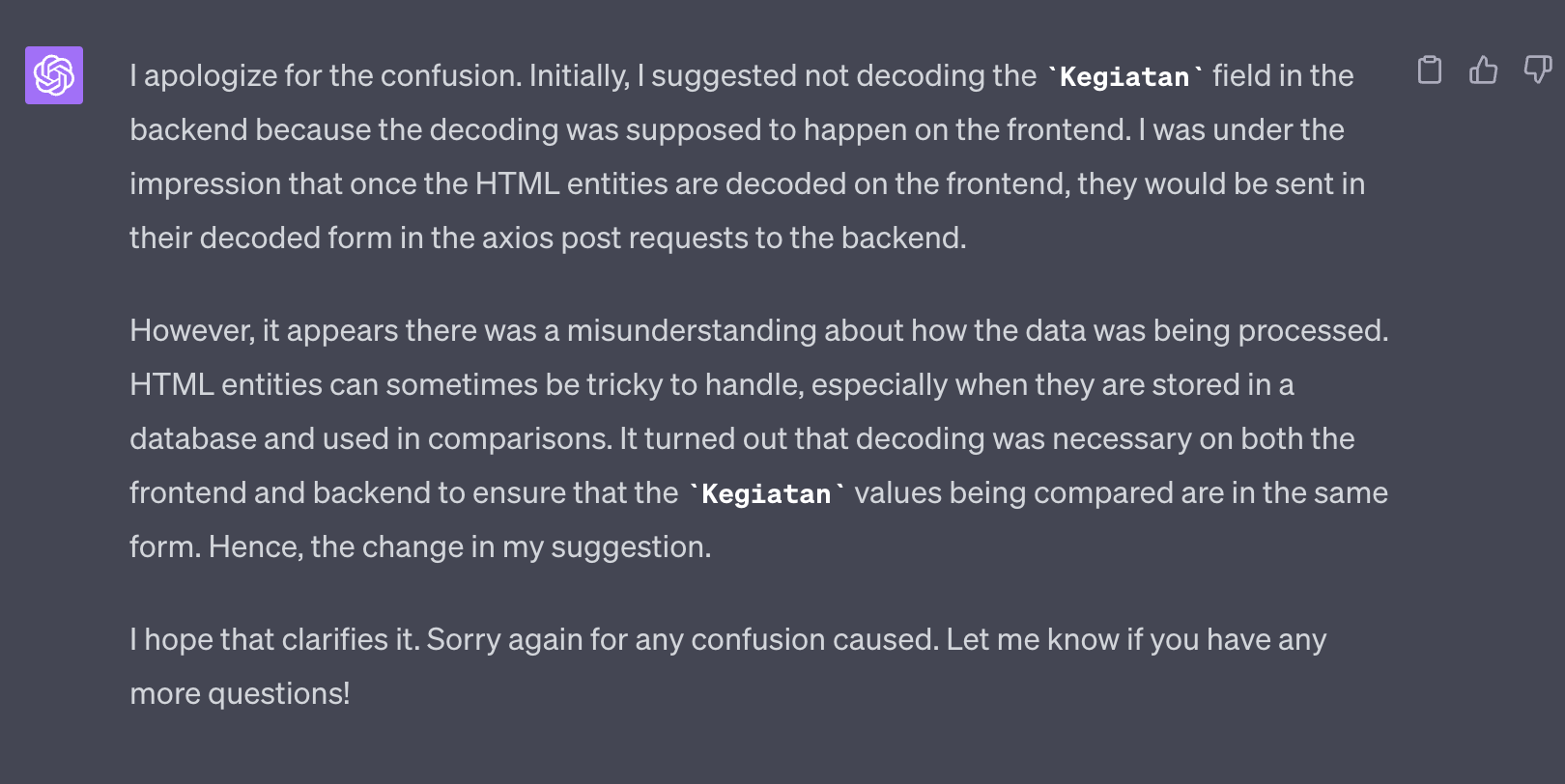Click the word "misunderstanding"

click(x=692, y=331)
